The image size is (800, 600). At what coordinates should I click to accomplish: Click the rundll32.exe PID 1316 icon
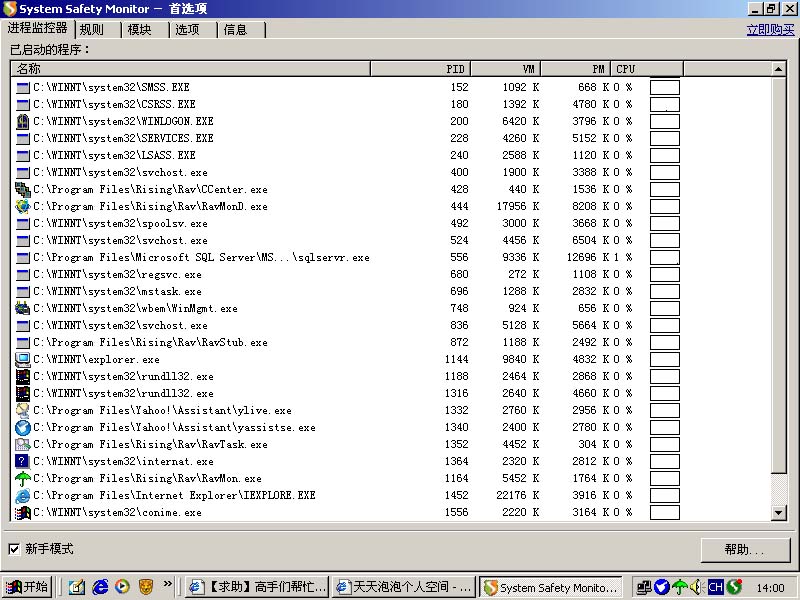click(22, 393)
